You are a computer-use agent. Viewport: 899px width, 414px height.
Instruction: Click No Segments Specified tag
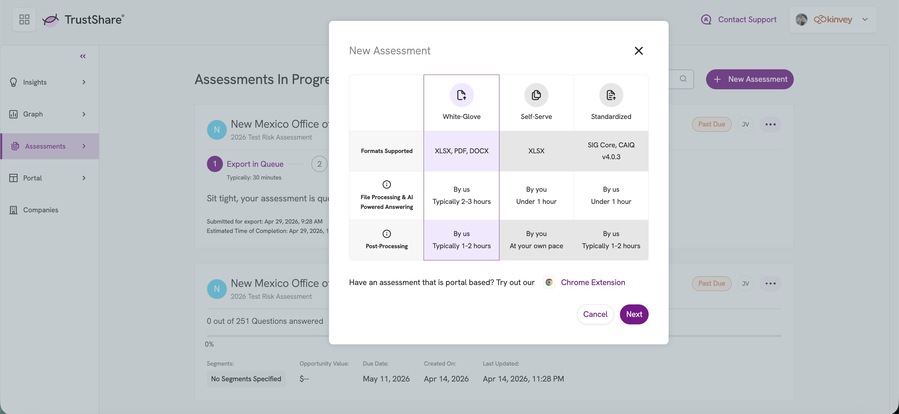coord(246,378)
